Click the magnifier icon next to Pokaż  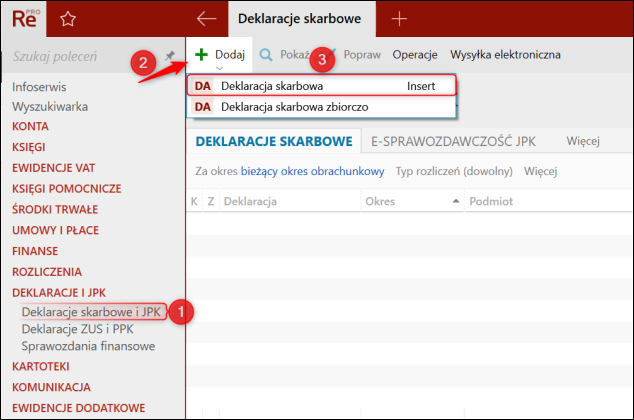point(266,55)
